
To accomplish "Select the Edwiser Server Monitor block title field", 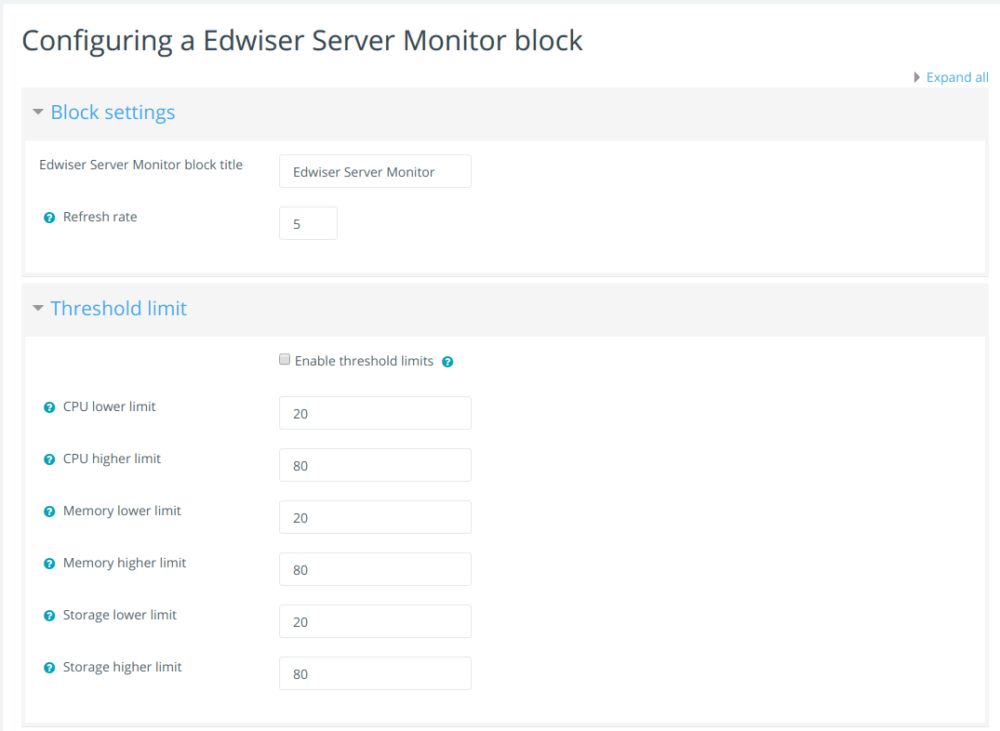I will [x=374, y=171].
